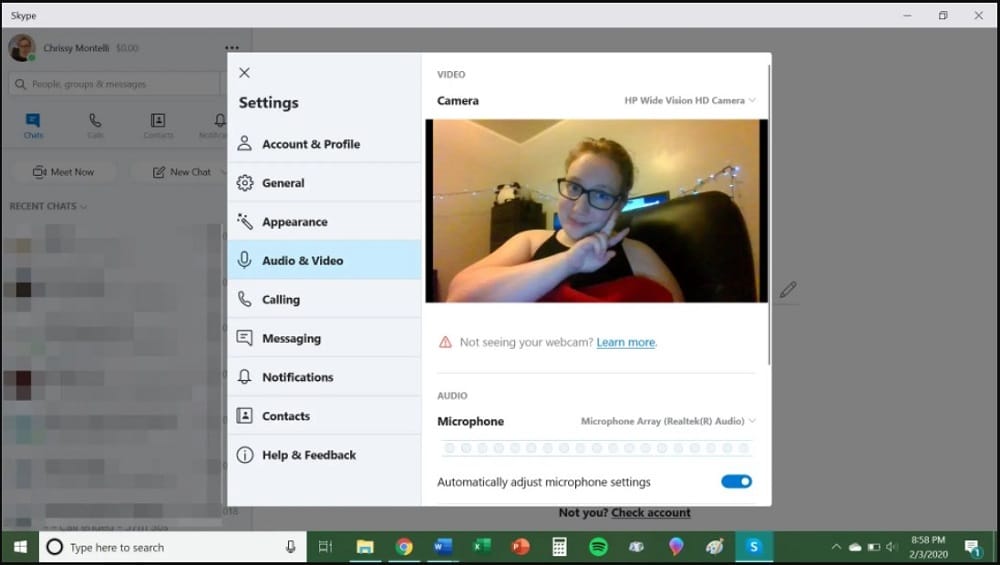Click the Help & Feedback info icon
1000x565 pixels.
244,455
